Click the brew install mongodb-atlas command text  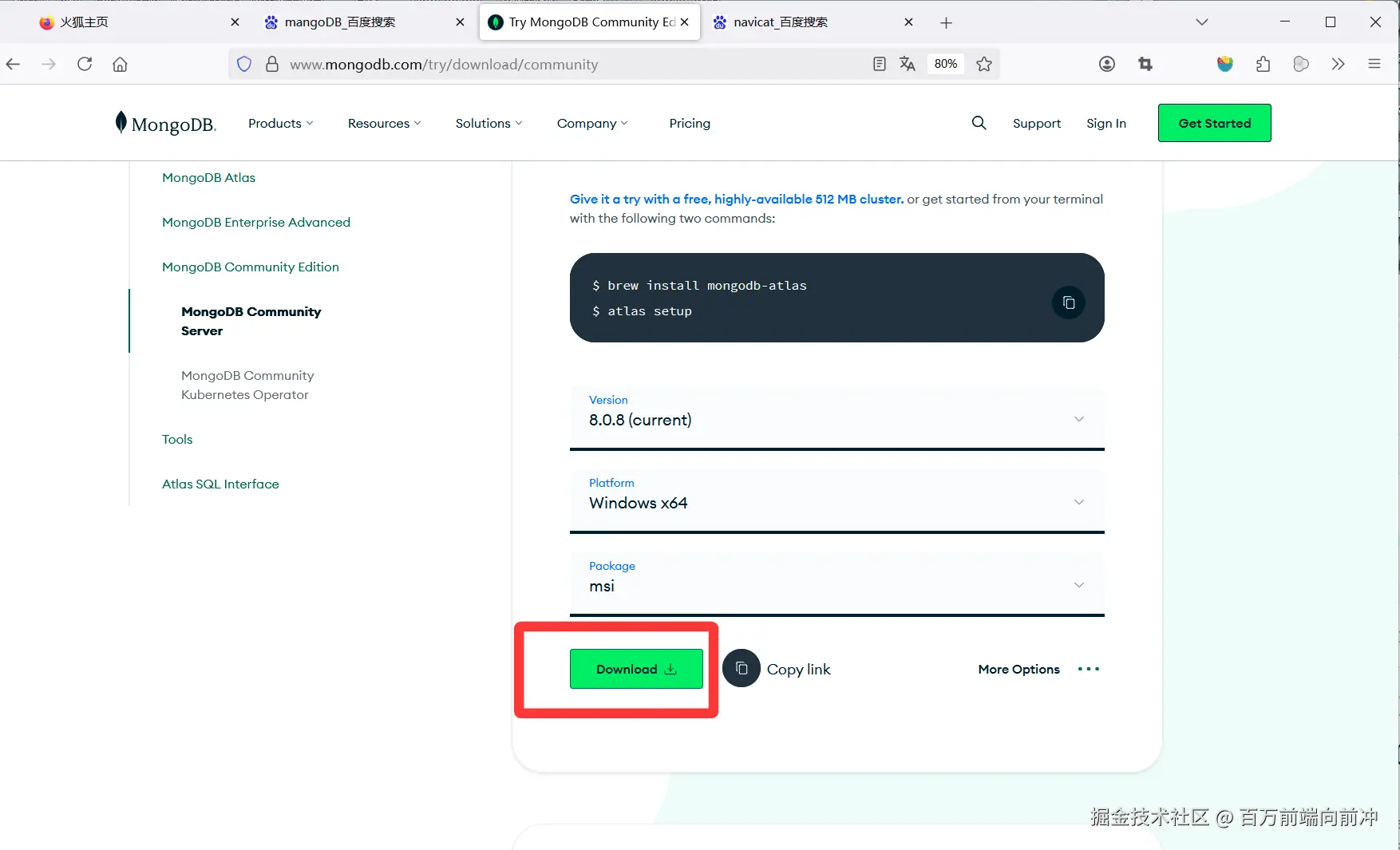(707, 285)
